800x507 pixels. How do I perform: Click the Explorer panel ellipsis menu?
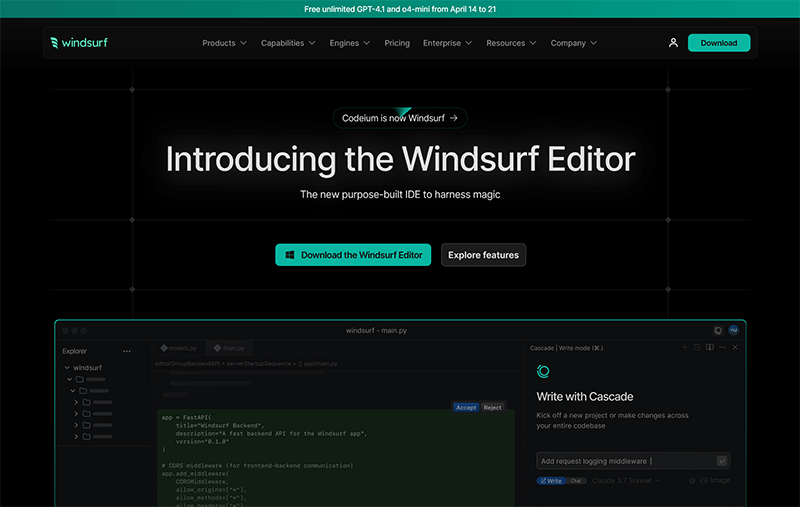coord(127,351)
